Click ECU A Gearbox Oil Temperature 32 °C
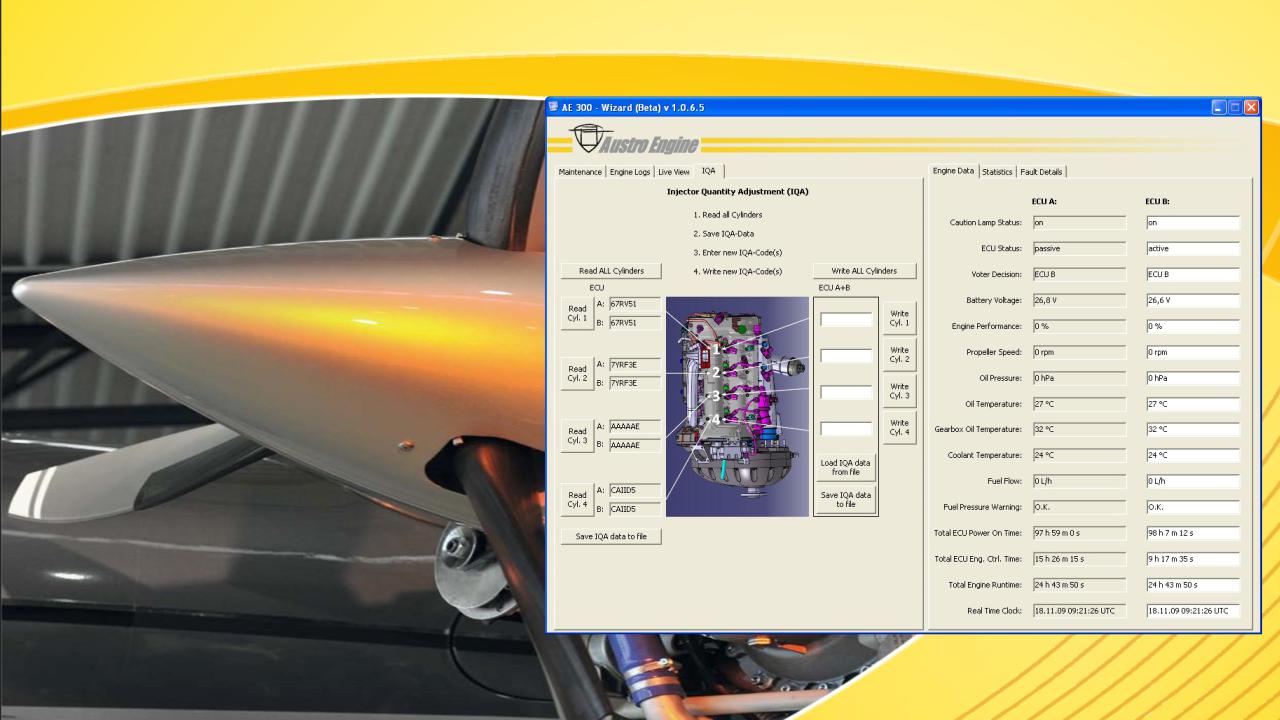1280x720 pixels. click(x=1079, y=429)
